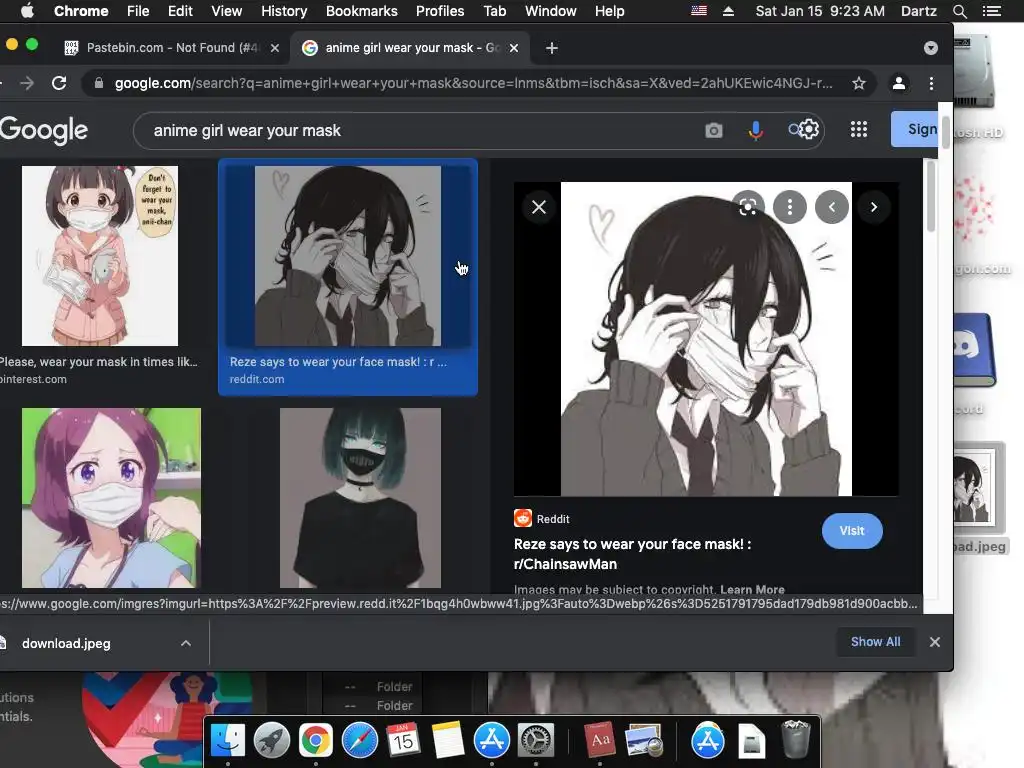Image resolution: width=1024 pixels, height=768 pixels.
Task: Click the Visit button
Action: tap(852, 531)
